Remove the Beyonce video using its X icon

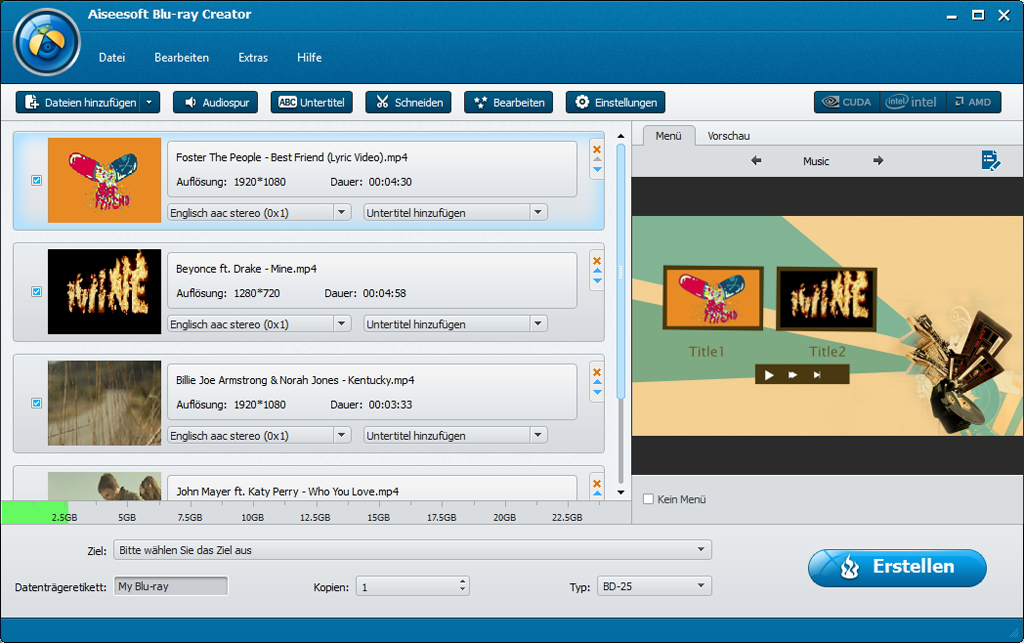pyautogui.click(x=596, y=259)
